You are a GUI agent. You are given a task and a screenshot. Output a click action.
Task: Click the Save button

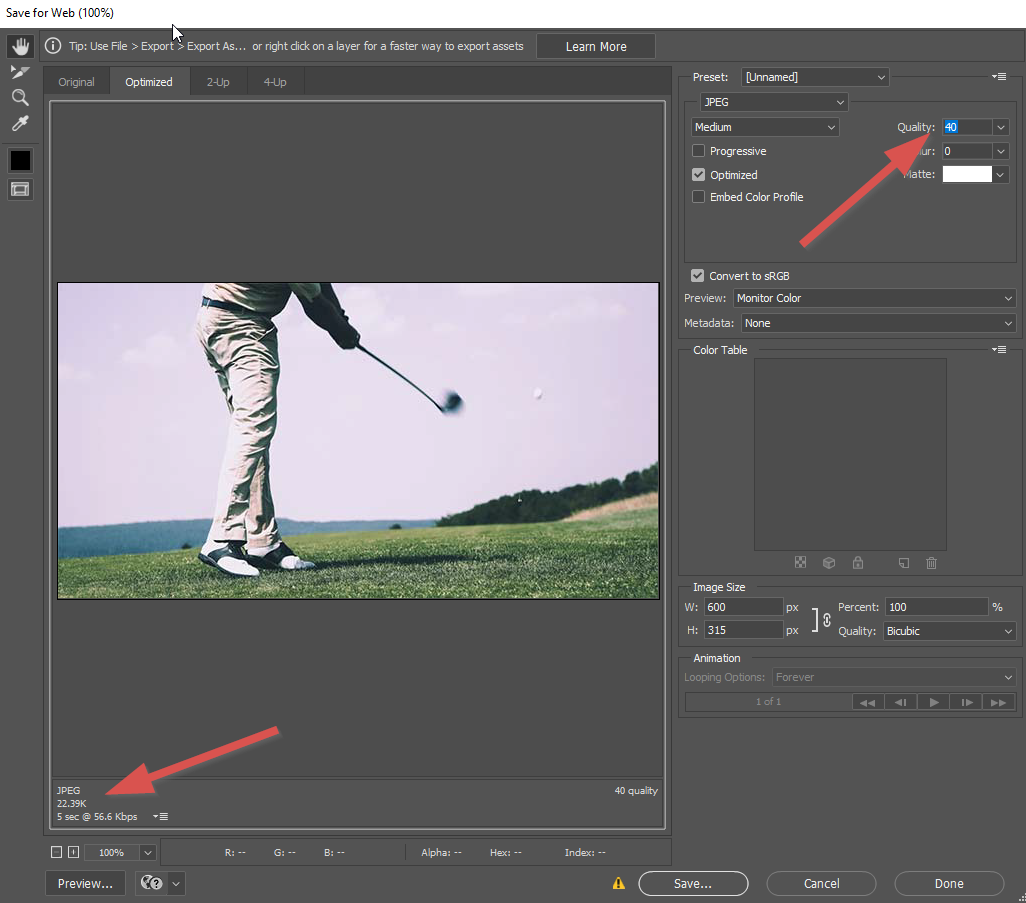[693, 883]
